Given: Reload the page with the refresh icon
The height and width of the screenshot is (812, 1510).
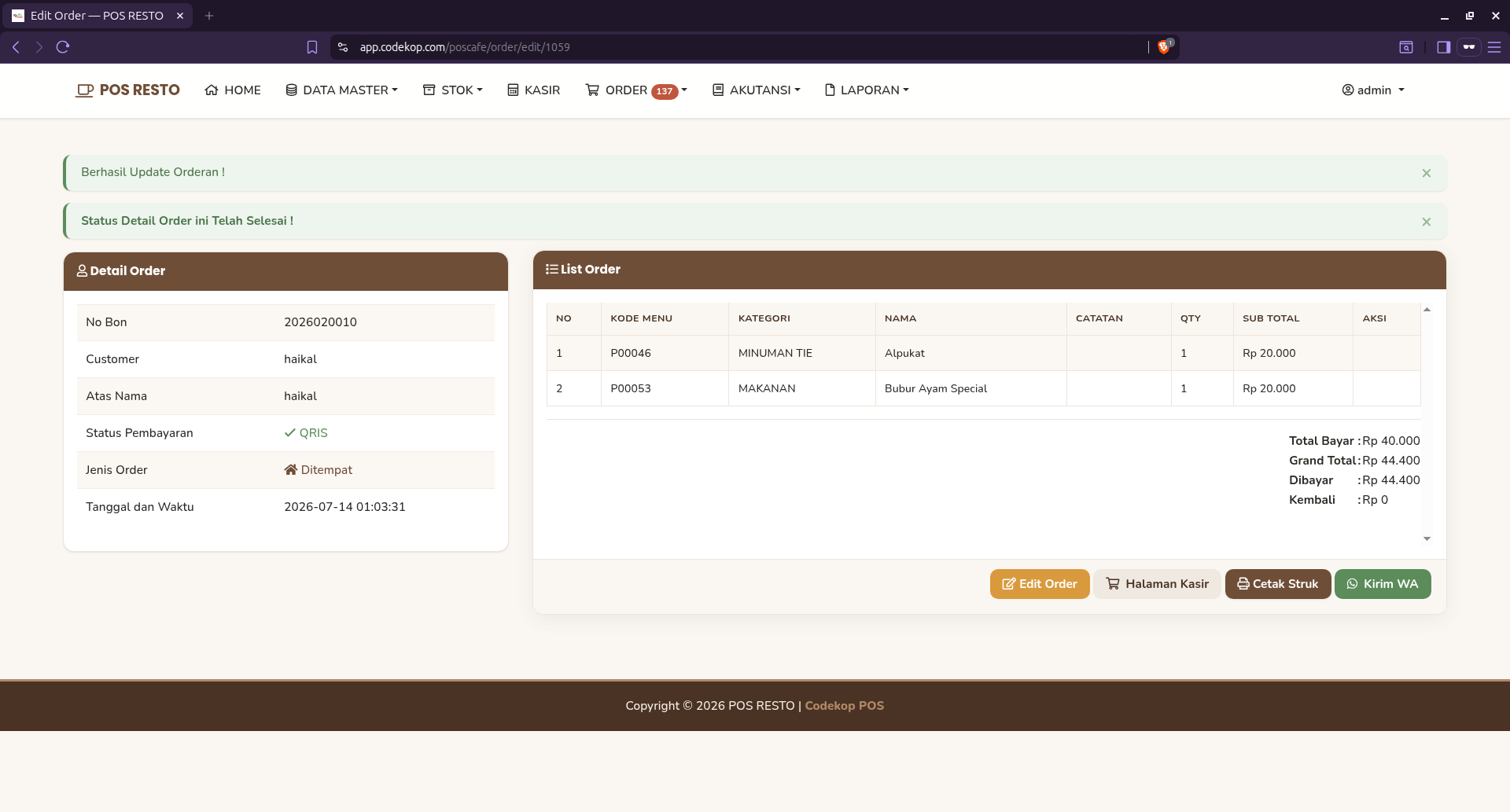Looking at the screenshot, I should (63, 47).
